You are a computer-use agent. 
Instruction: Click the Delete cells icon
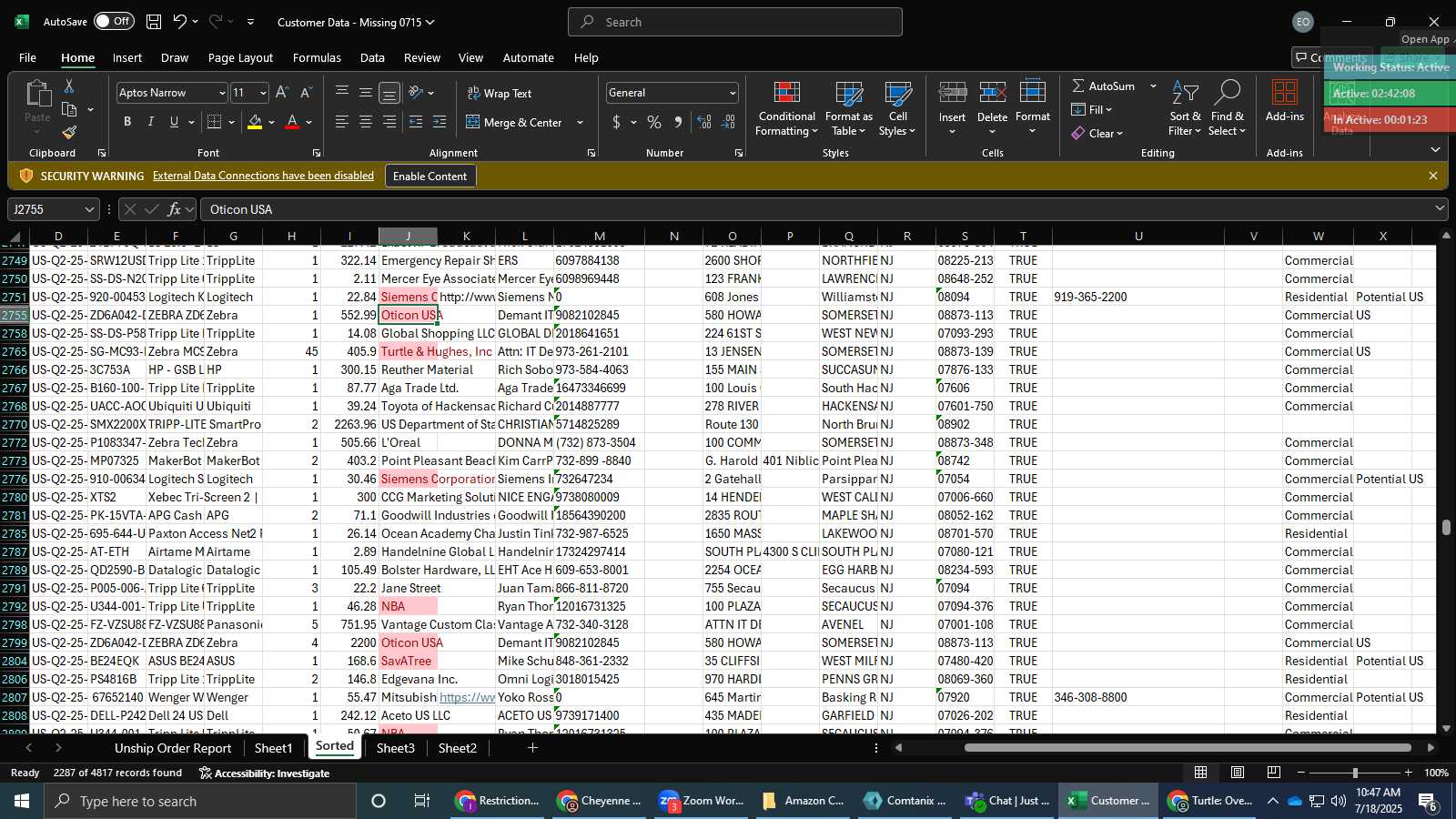pyautogui.click(x=992, y=93)
